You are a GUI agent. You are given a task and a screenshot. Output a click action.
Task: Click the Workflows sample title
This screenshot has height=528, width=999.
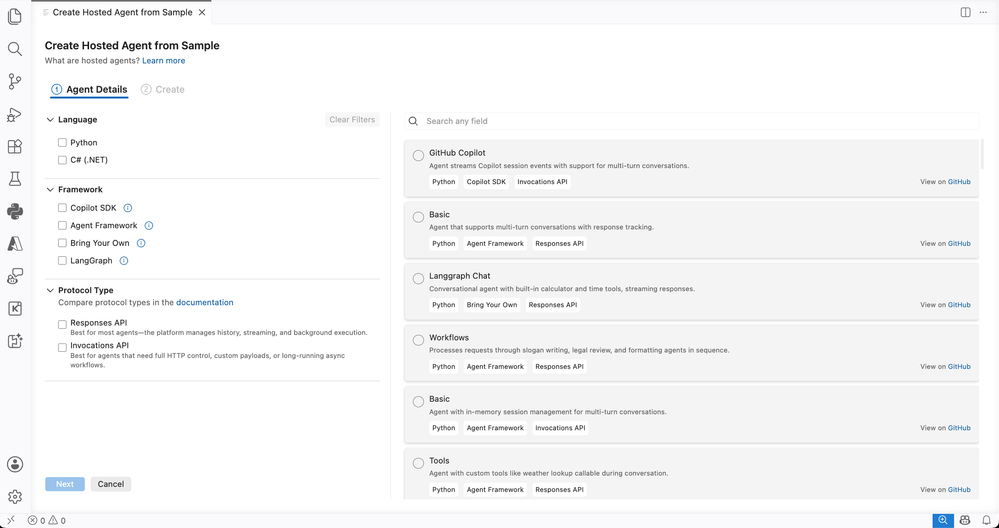pyautogui.click(x=449, y=338)
